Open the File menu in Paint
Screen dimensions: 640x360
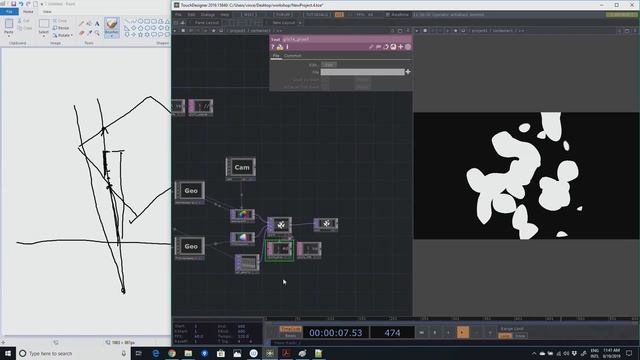tap(9, 12)
